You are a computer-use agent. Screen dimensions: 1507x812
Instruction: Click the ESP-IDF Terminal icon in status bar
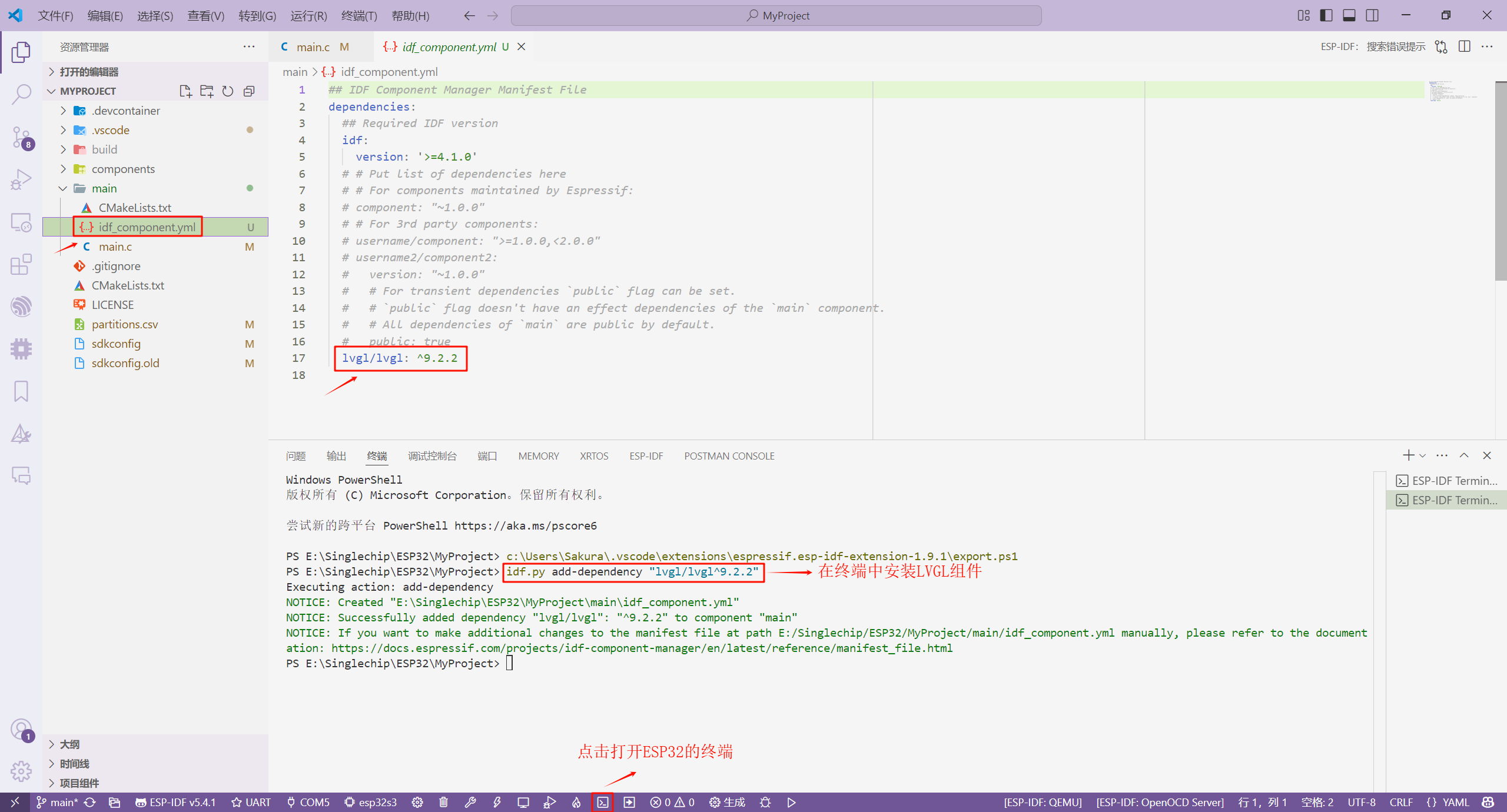point(602,802)
